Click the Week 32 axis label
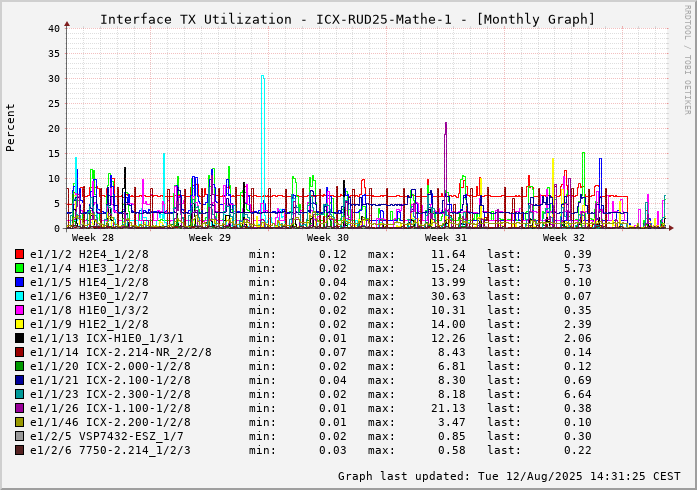This screenshot has height=490, width=697. pos(564,238)
